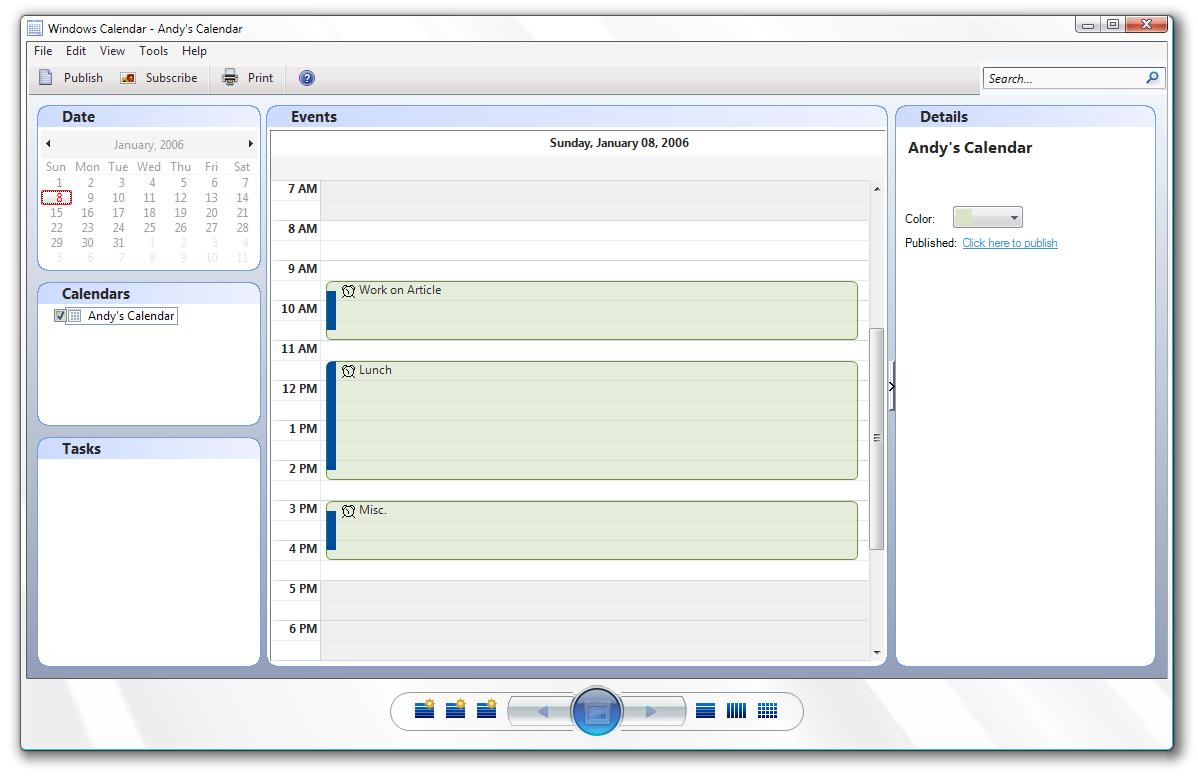Collapse Details pane with side arrow
The image size is (1198, 779).
tap(892, 386)
